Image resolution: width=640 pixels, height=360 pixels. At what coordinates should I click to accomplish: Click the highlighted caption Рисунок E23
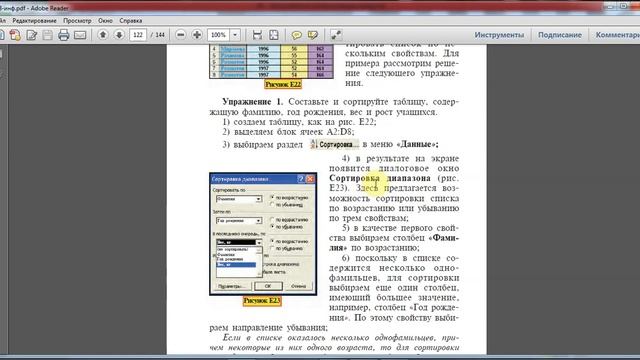(x=262, y=301)
